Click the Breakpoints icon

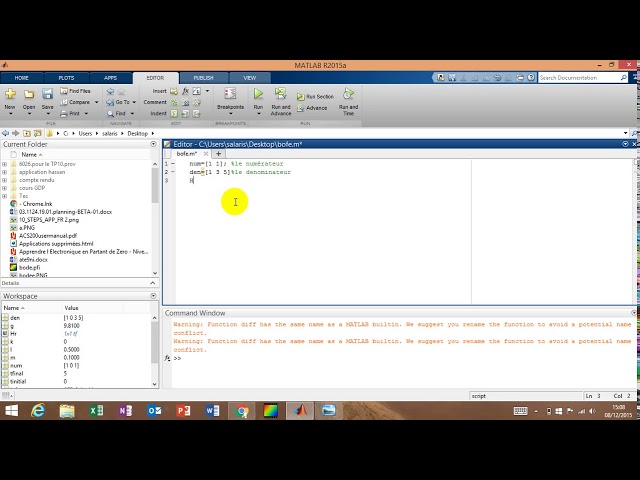(x=230, y=94)
